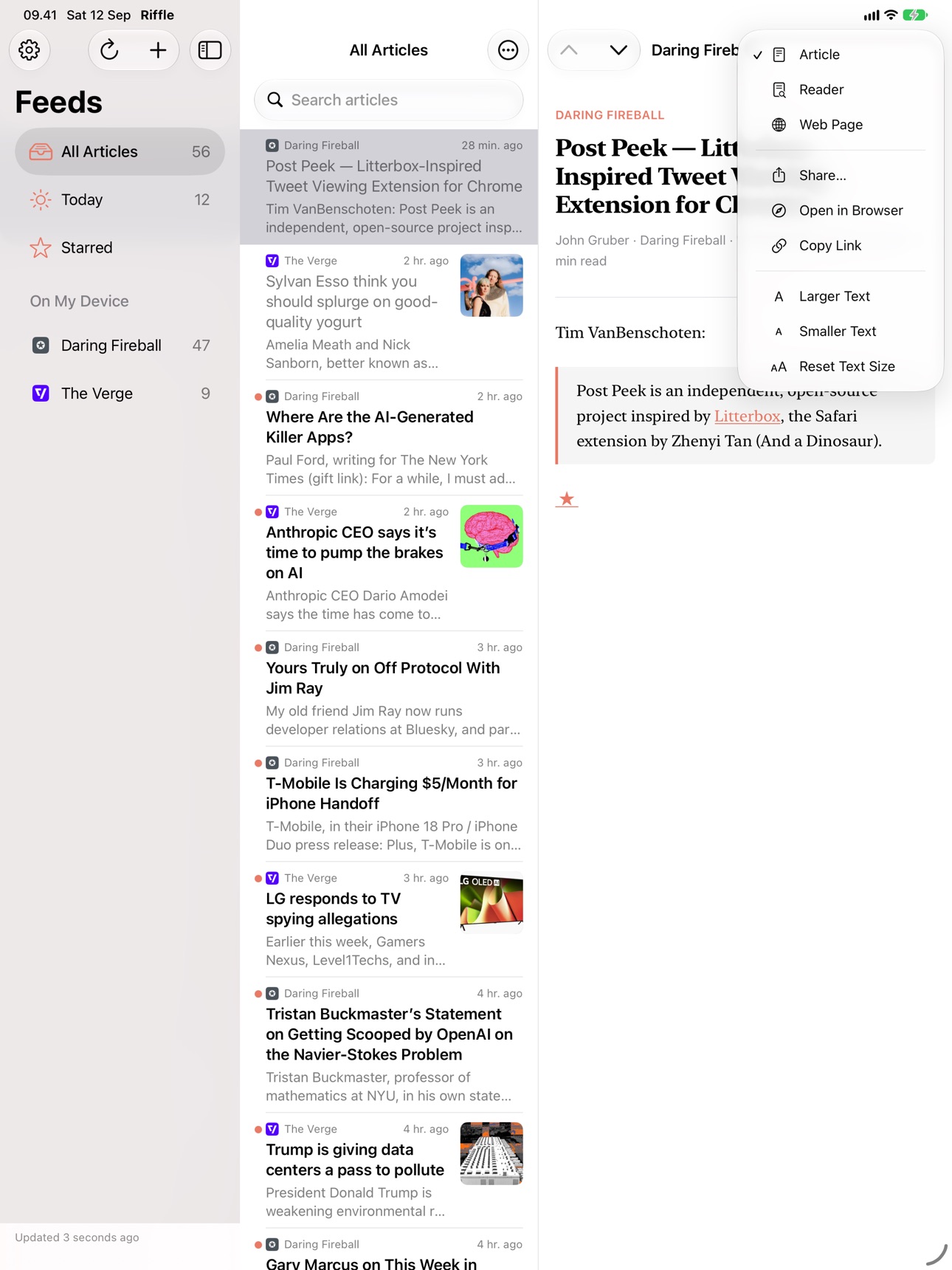Select the All Articles feed row
Viewport: 952px width, 1270px height.
pos(120,151)
